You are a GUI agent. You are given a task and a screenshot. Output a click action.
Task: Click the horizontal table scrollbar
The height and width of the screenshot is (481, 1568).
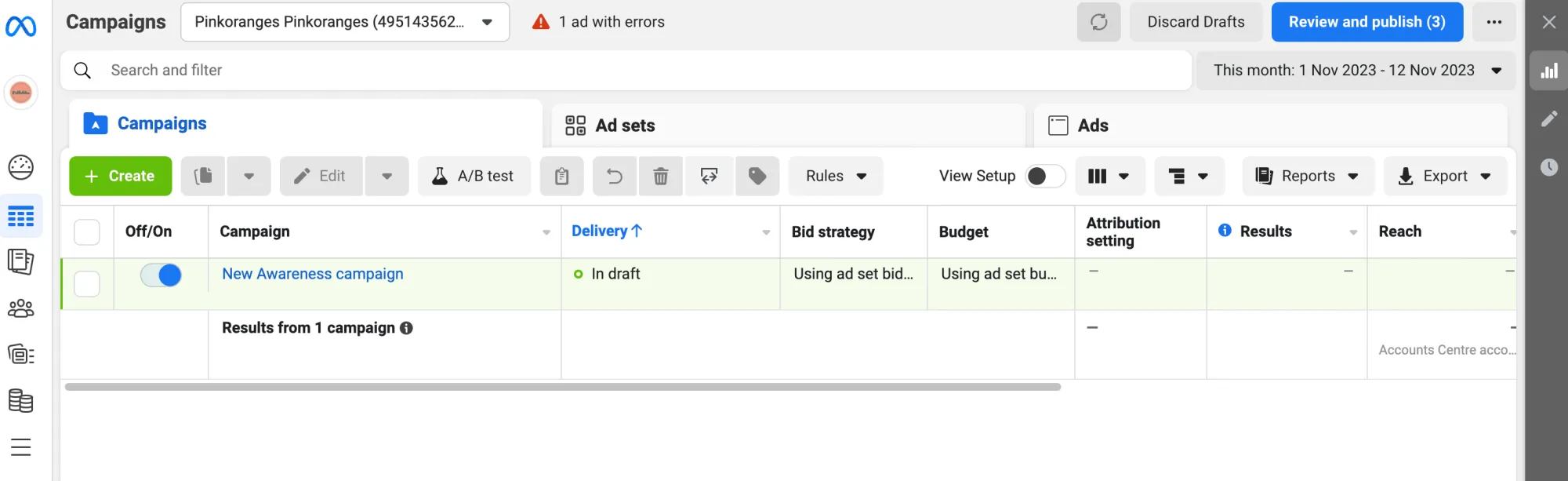[562, 387]
